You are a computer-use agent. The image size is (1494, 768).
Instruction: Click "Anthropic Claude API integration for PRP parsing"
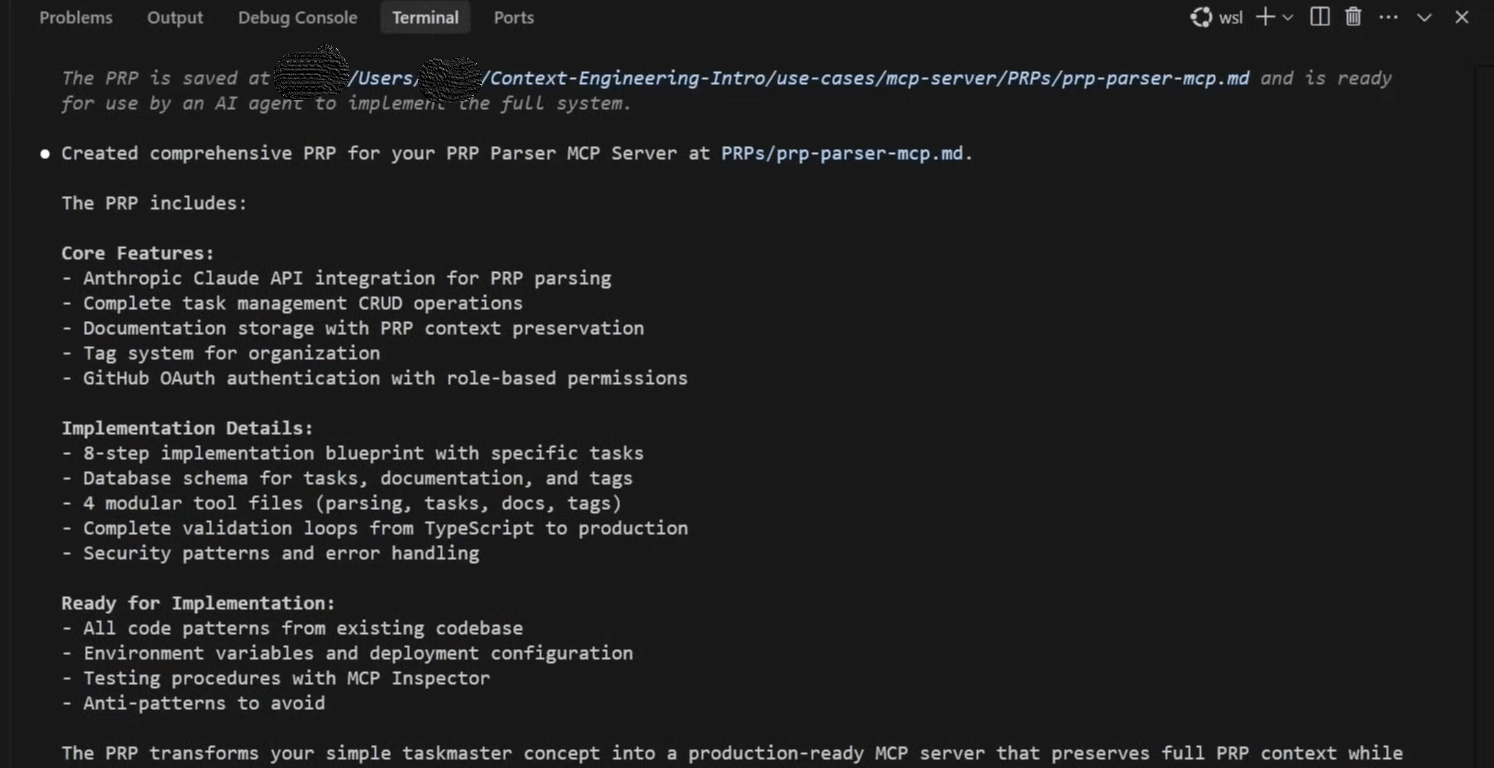click(347, 278)
